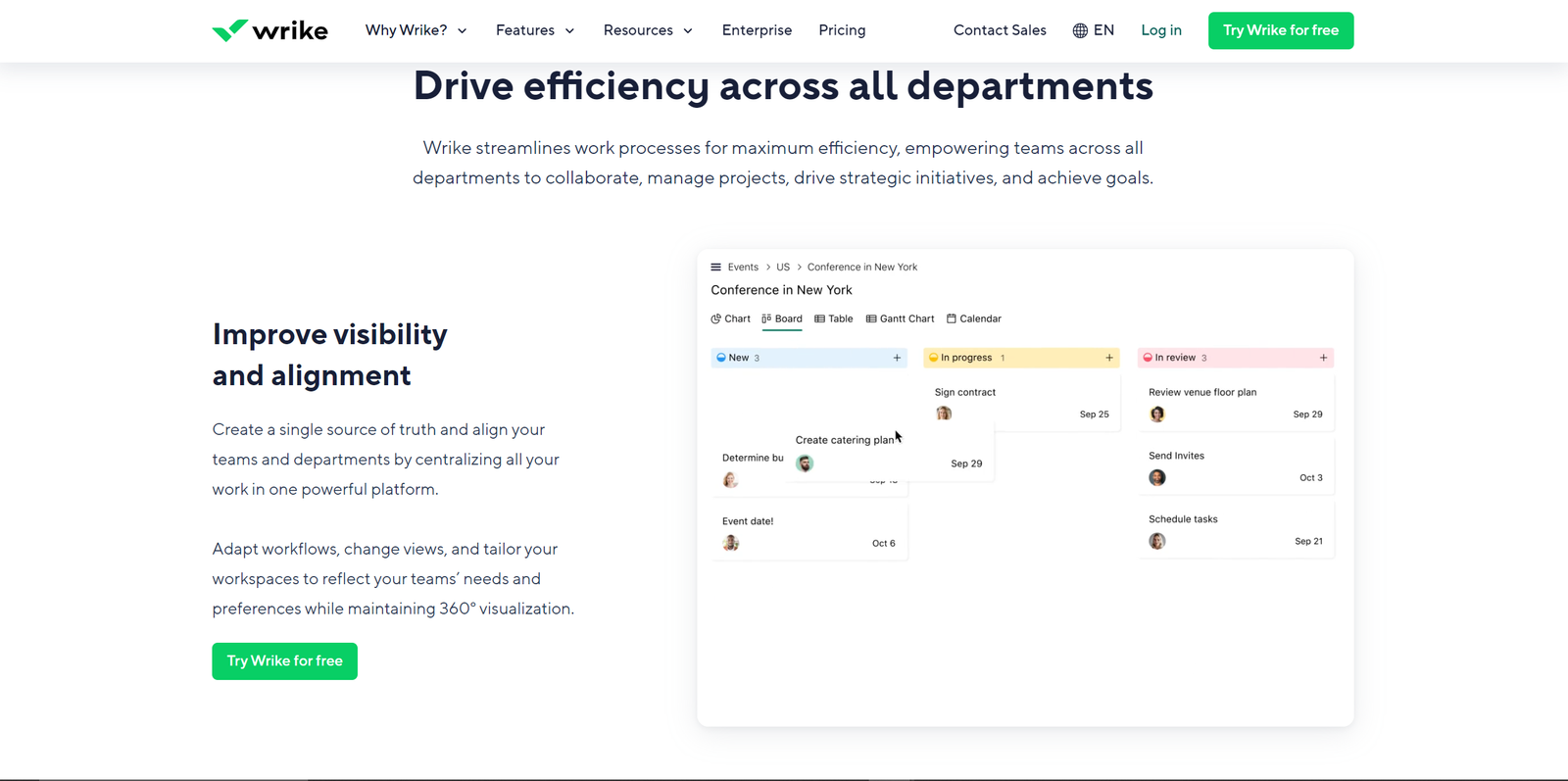Expand the Resources dropdown

click(x=649, y=30)
